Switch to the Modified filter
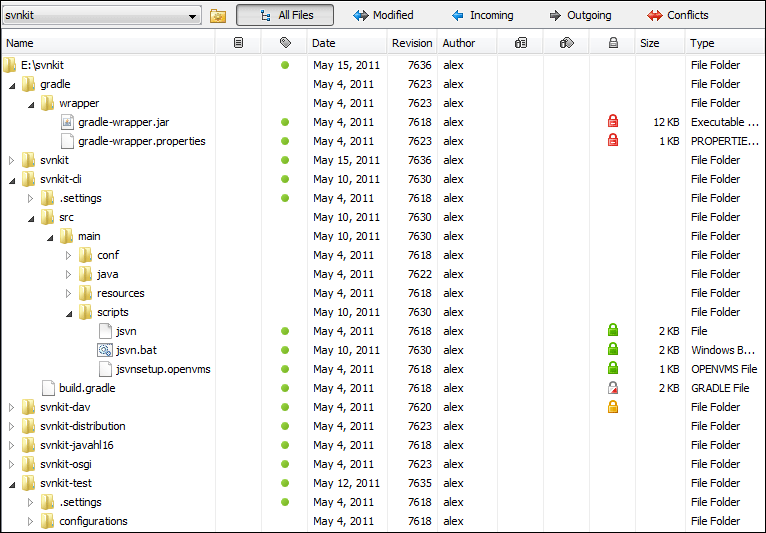766x533 pixels. 383,16
